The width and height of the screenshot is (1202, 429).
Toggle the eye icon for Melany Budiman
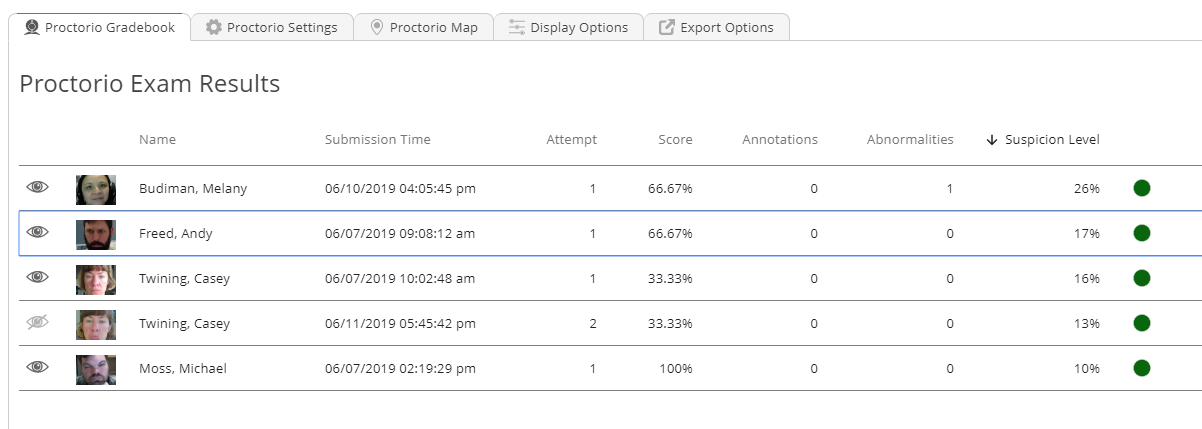click(x=38, y=188)
